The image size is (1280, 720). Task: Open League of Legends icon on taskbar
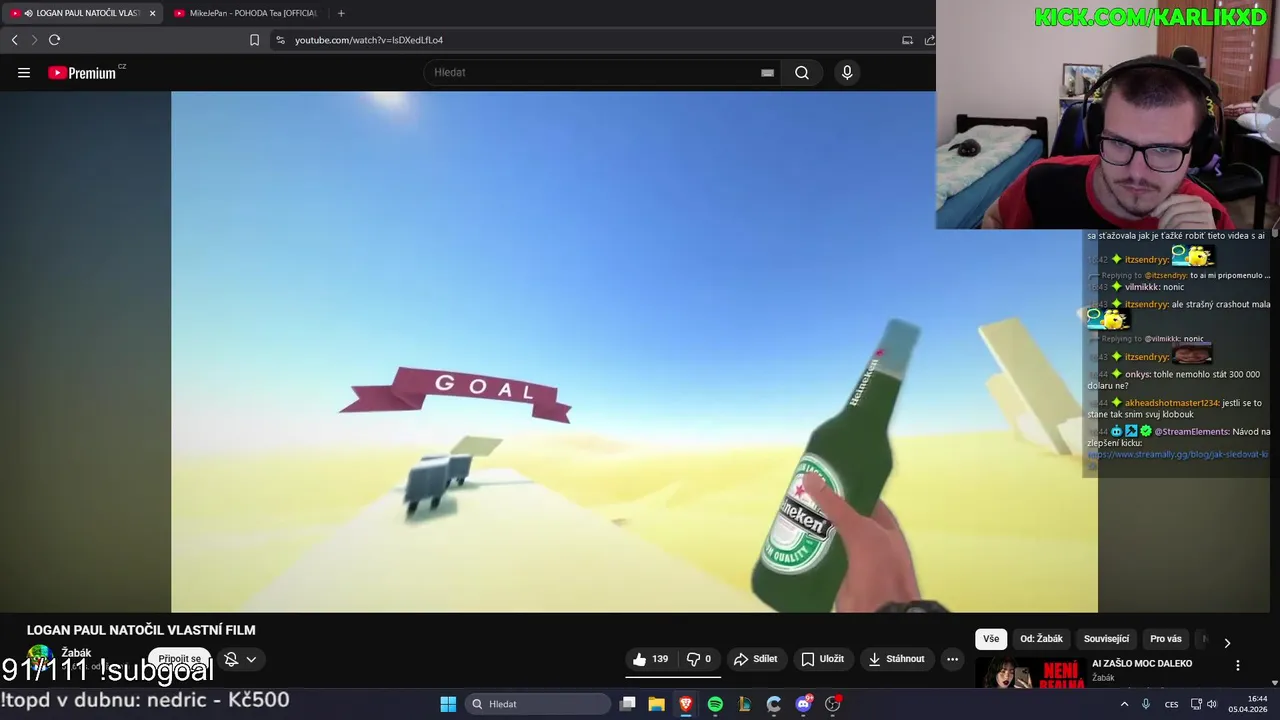745,704
